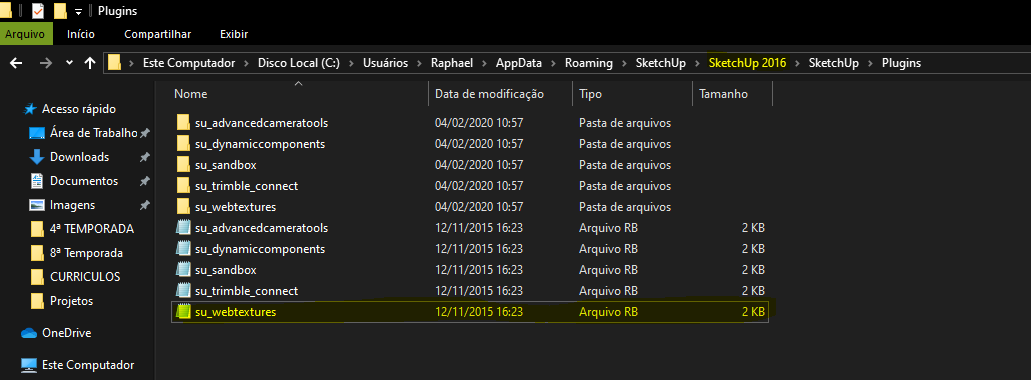Select the su_dynamiccomponents RB file

click(260, 249)
